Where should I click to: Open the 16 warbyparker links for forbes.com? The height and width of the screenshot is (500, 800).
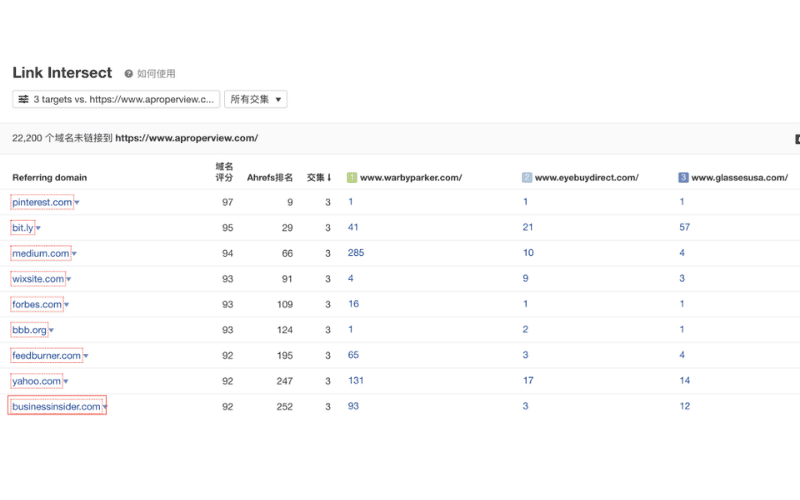pyautogui.click(x=354, y=304)
